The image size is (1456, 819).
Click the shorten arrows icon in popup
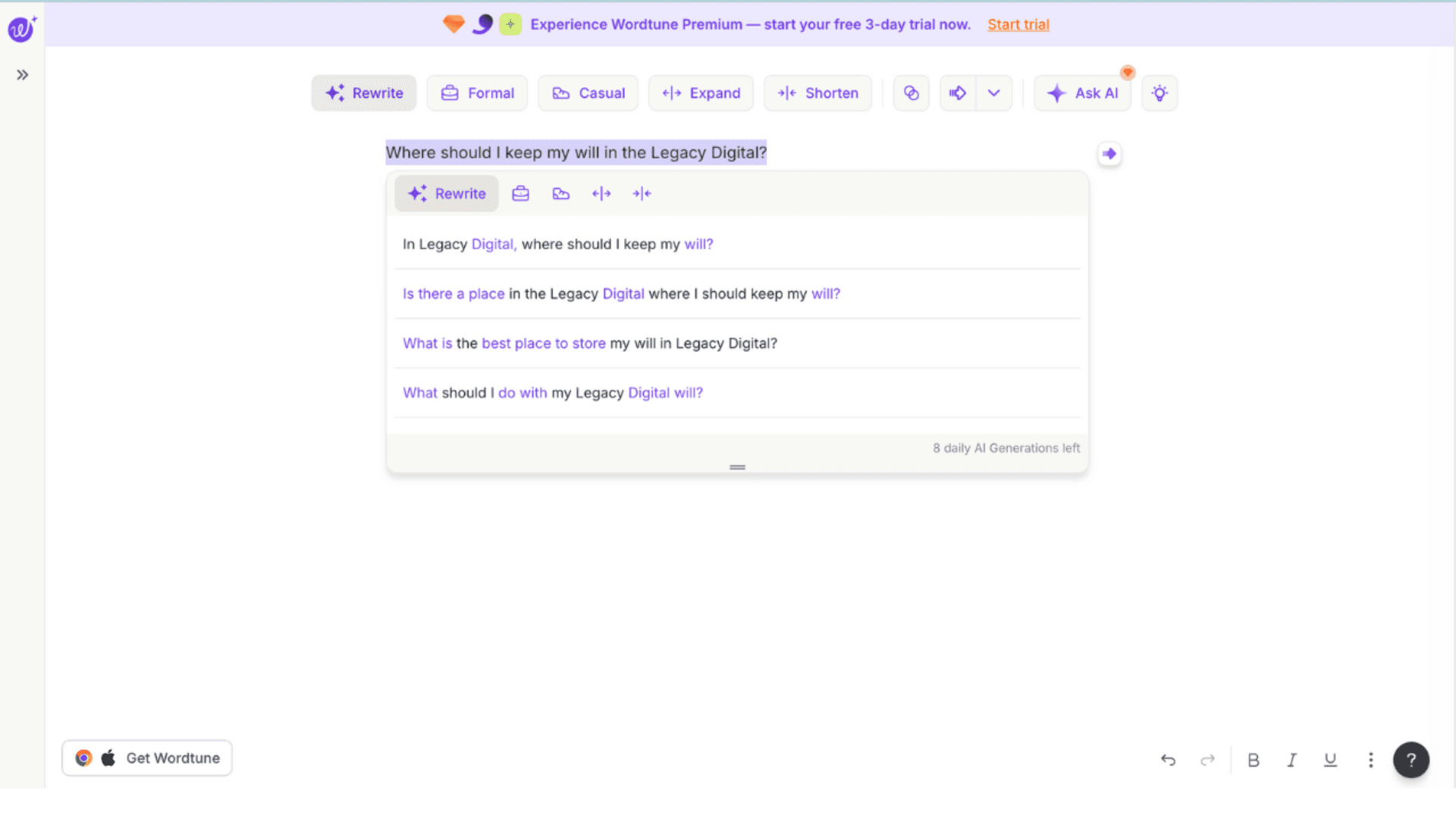[x=642, y=193]
